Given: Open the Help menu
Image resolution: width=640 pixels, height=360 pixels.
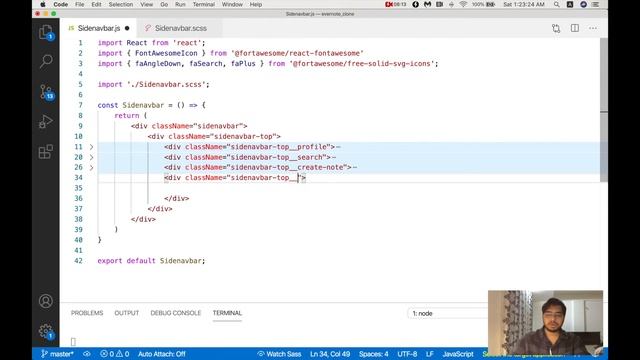Looking at the screenshot, I should [x=256, y=4].
